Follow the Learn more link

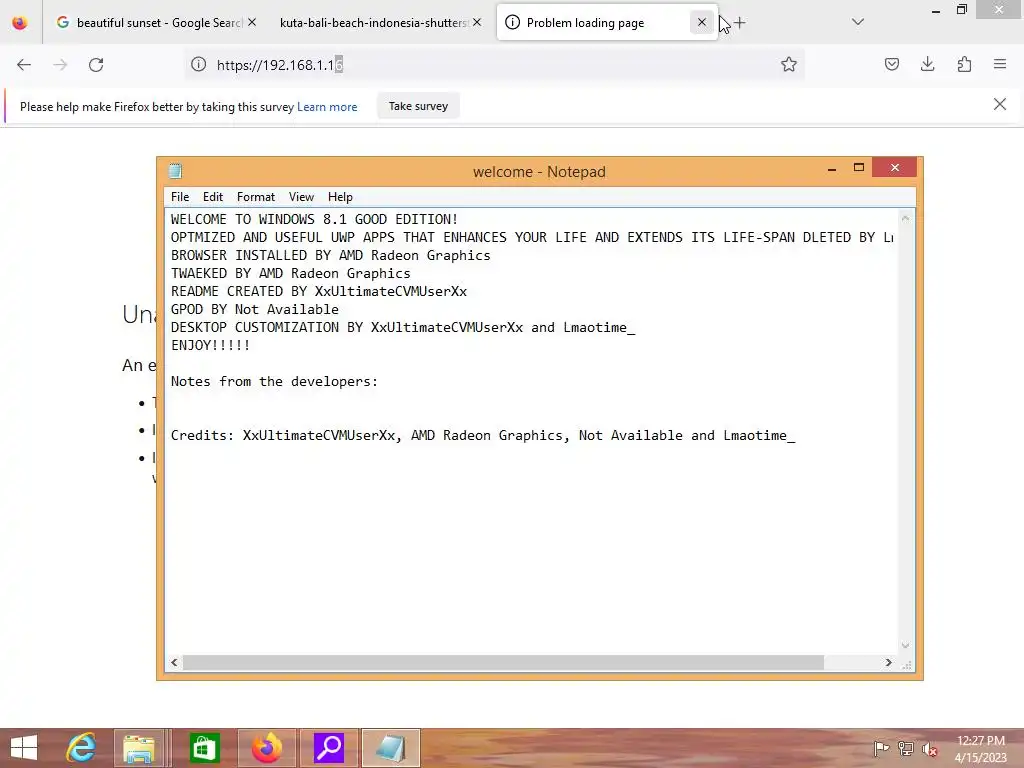327,107
